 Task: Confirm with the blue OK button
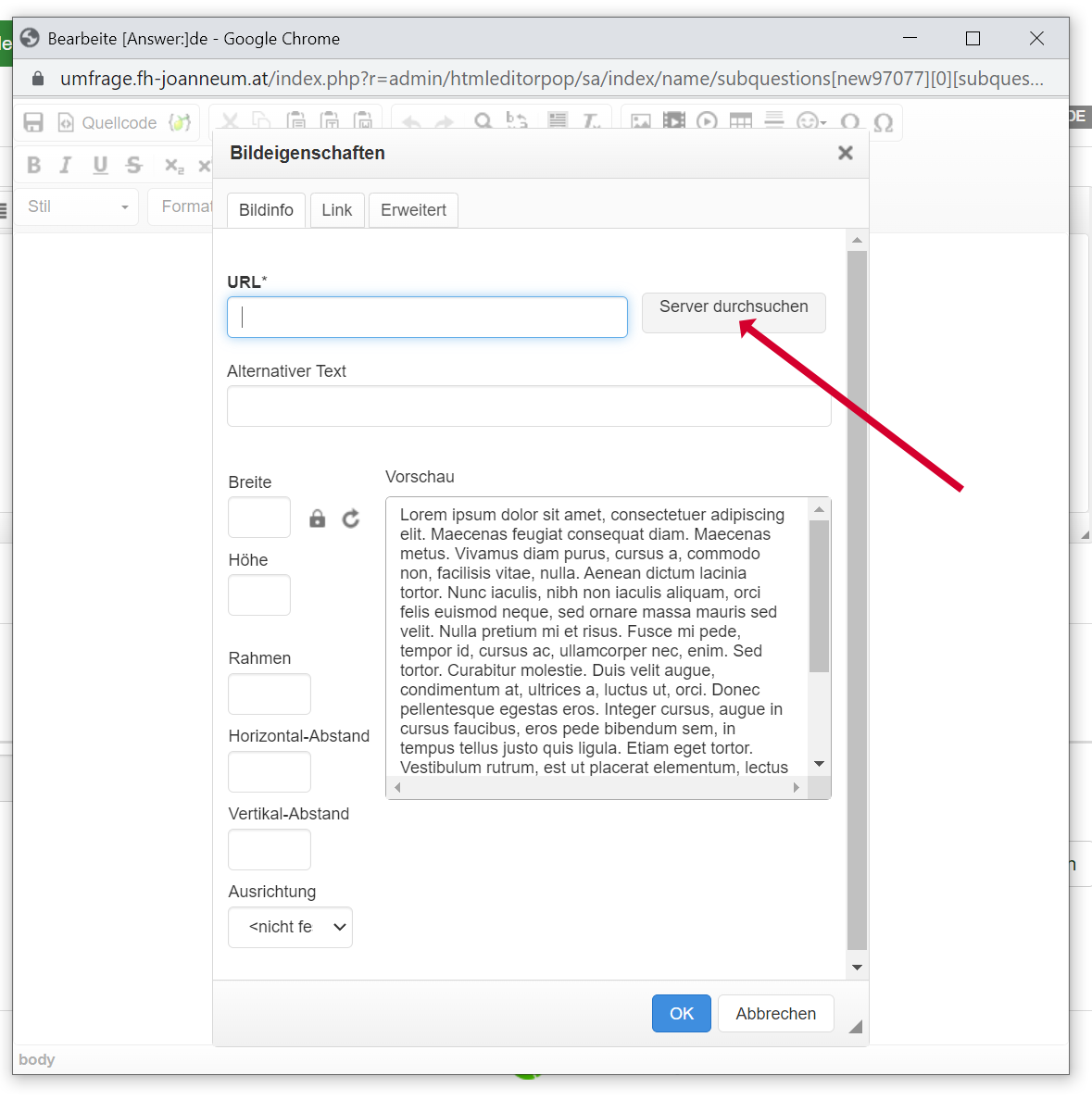(x=681, y=1014)
